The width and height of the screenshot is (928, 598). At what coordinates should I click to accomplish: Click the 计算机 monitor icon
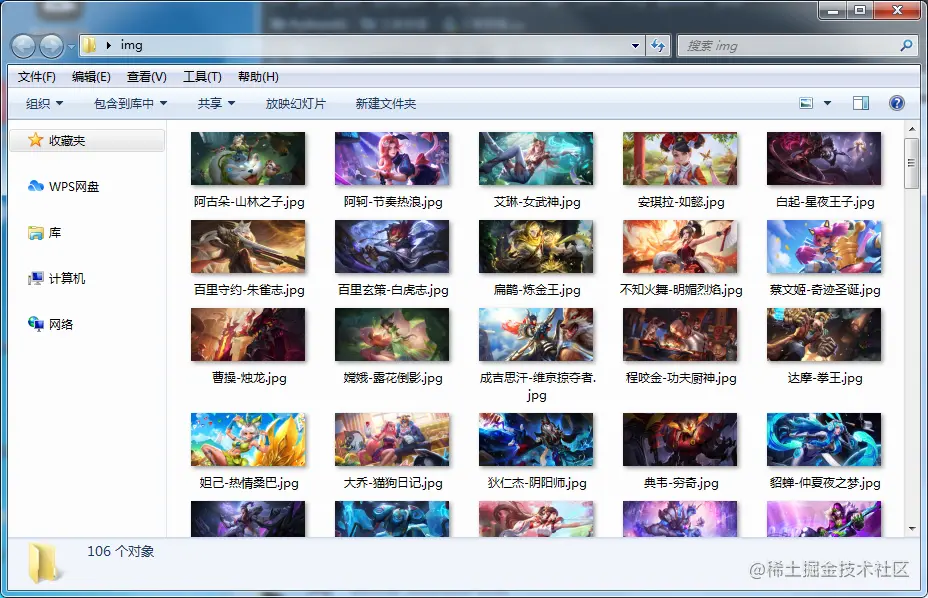(x=36, y=278)
